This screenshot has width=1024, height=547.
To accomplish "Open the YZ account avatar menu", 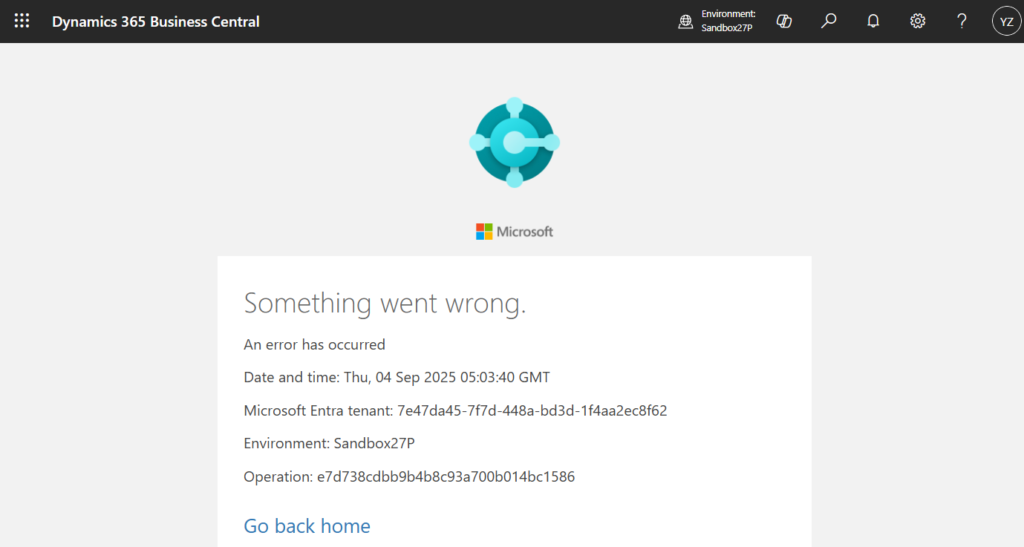I will click(x=1006, y=21).
